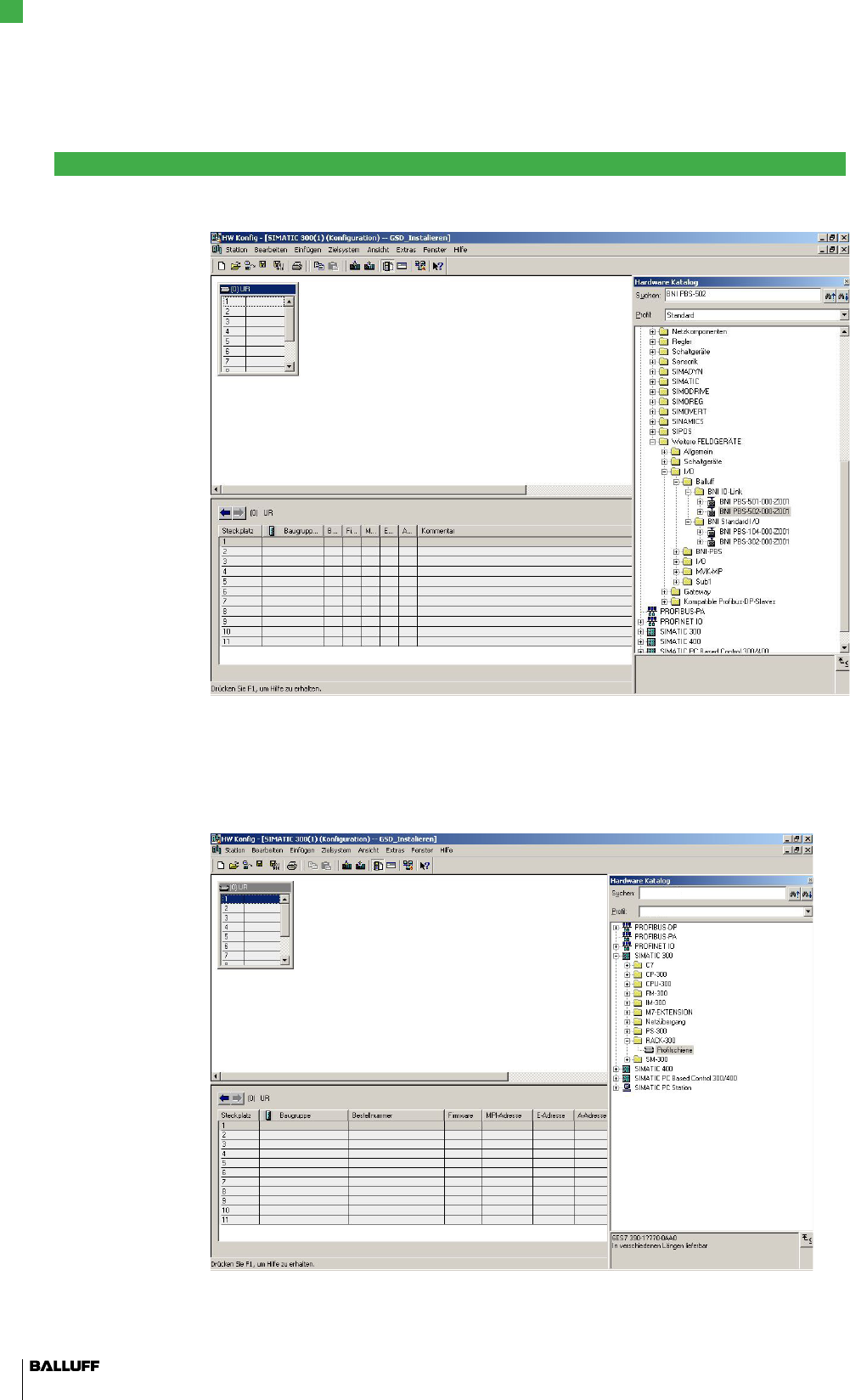Image resolution: width=850 pixels, height=1400 pixels.
Task: Click Save icon in upper HW Konfig toolbar
Action: click(x=263, y=266)
